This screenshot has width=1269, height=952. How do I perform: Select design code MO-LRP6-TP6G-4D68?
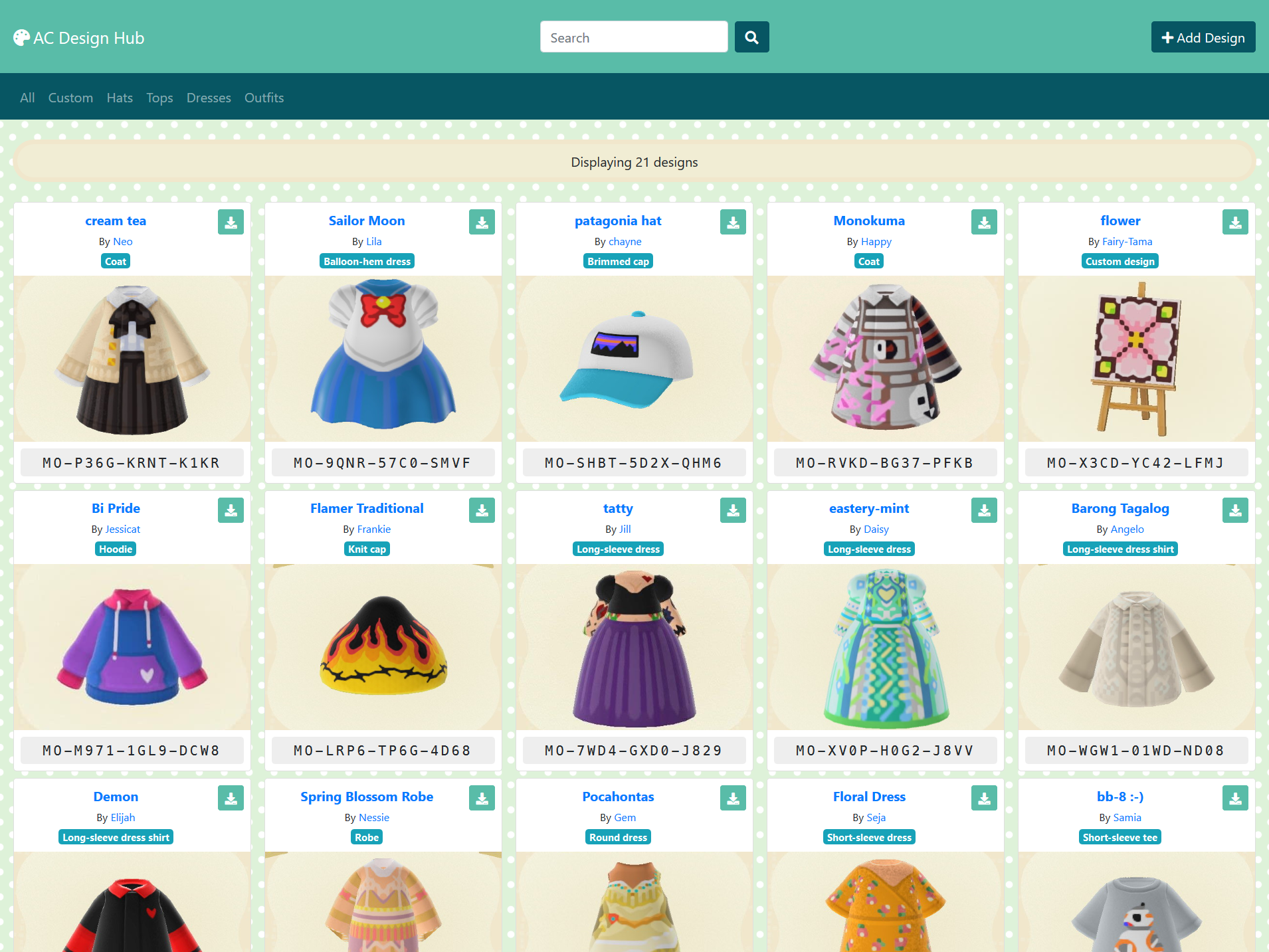pyautogui.click(x=383, y=751)
